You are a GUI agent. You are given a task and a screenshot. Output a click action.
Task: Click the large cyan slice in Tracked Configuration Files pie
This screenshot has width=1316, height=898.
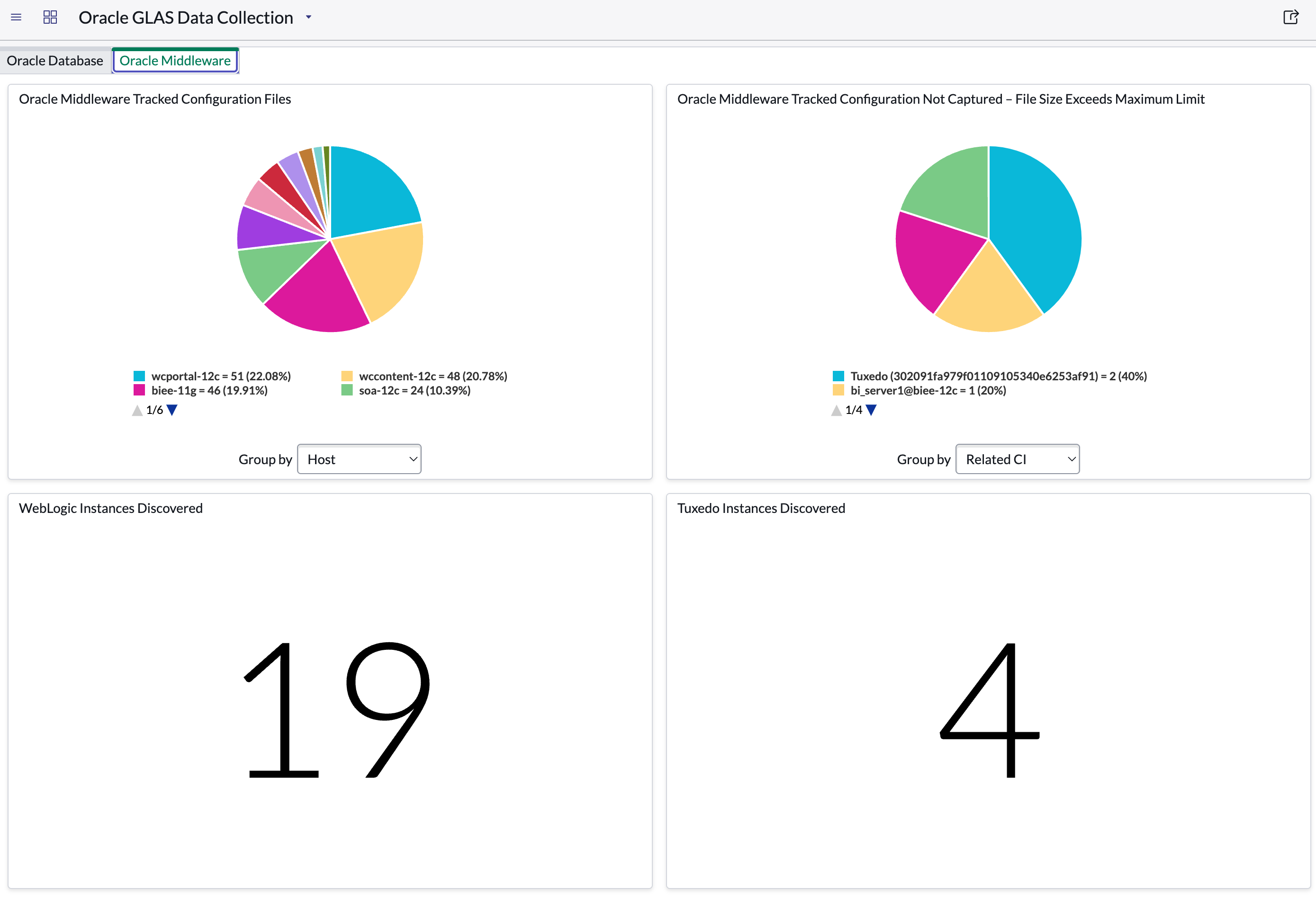pyautogui.click(x=368, y=192)
